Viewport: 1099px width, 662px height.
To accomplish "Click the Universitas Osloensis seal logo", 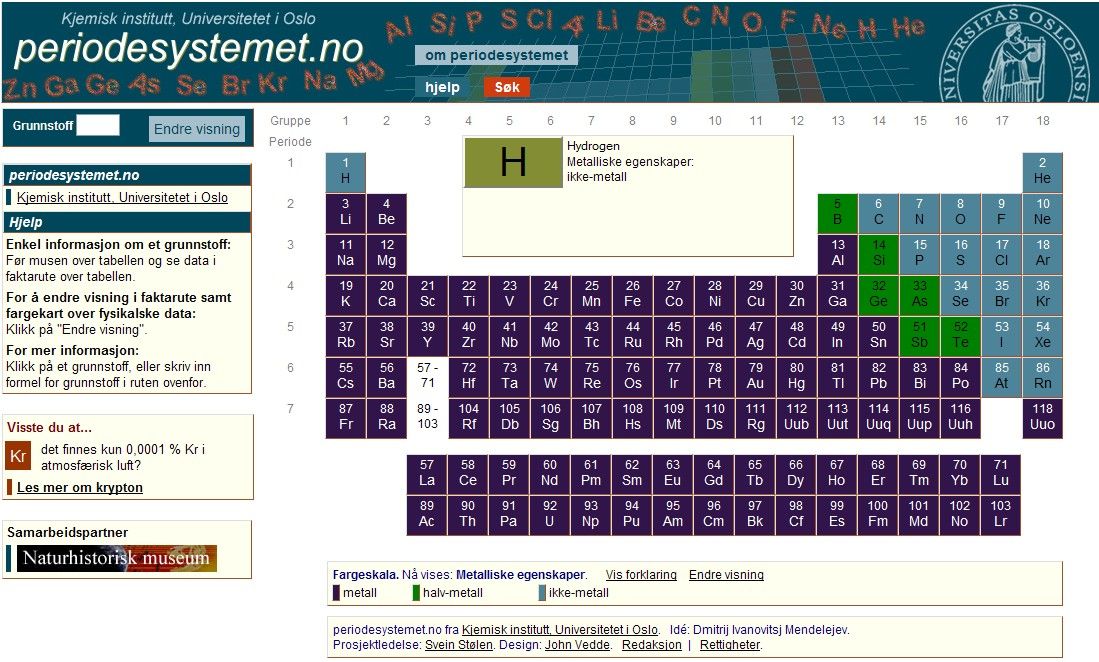I will click(1018, 52).
